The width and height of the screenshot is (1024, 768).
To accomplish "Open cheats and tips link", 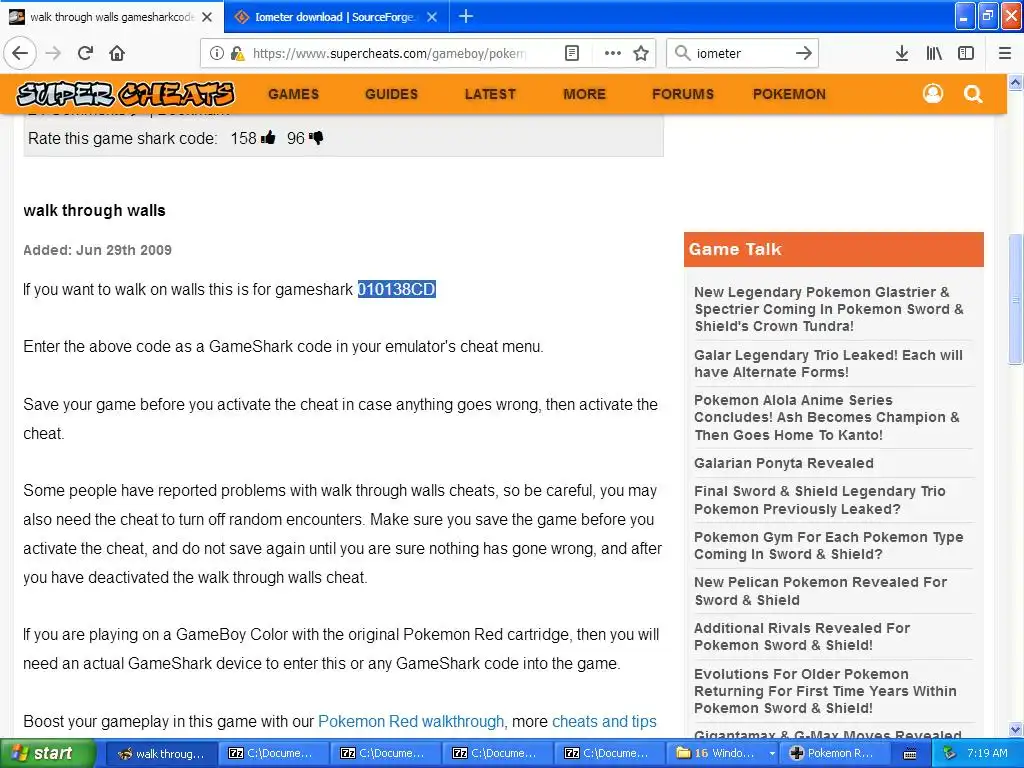I will point(604,721).
